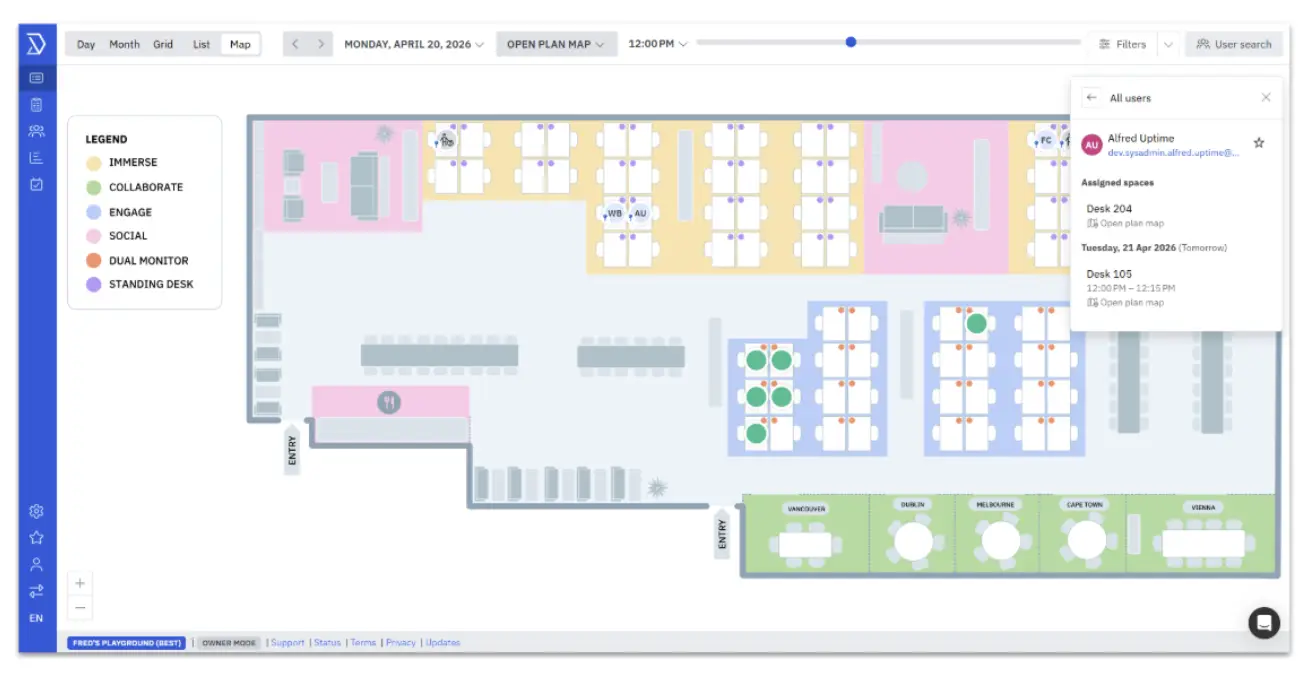
Task: Select the WB desk marker on map
Action: (615, 213)
